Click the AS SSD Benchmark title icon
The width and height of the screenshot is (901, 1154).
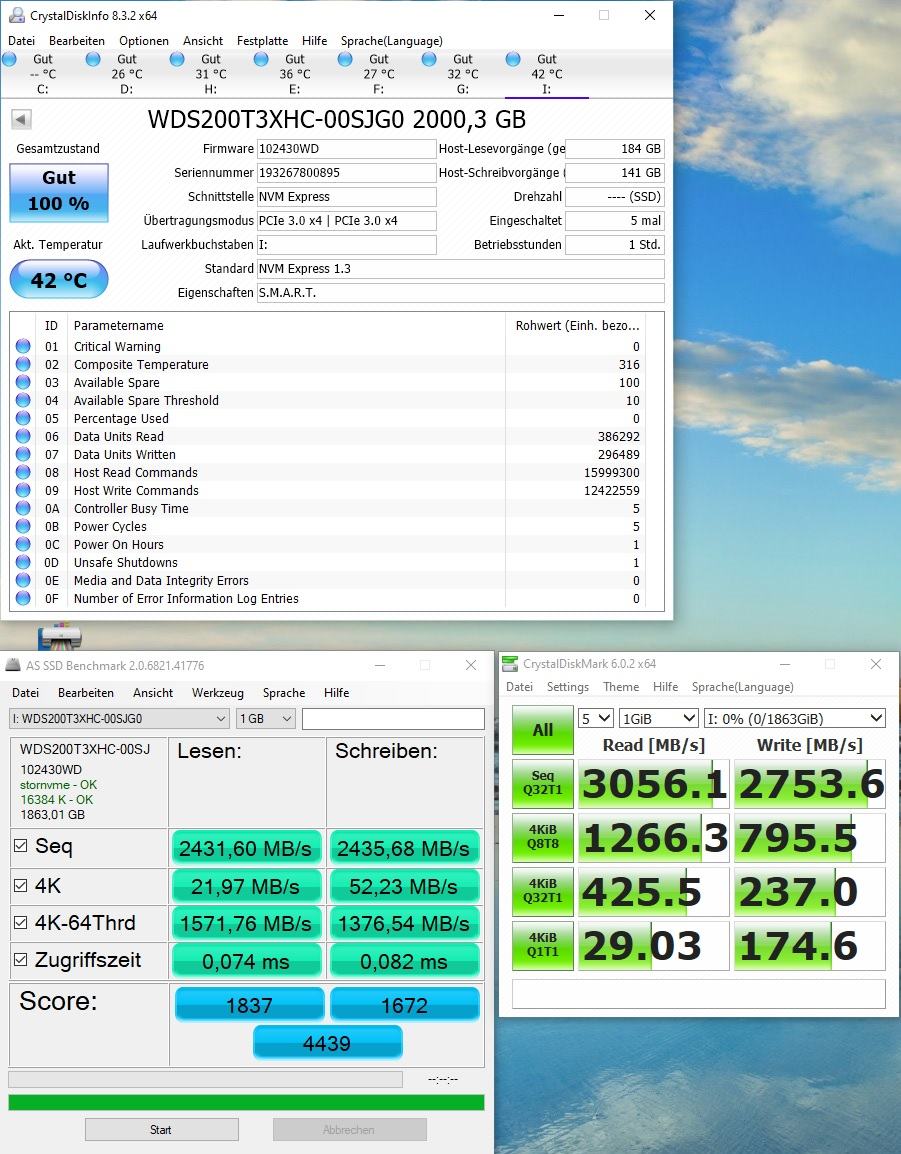click(x=13, y=665)
